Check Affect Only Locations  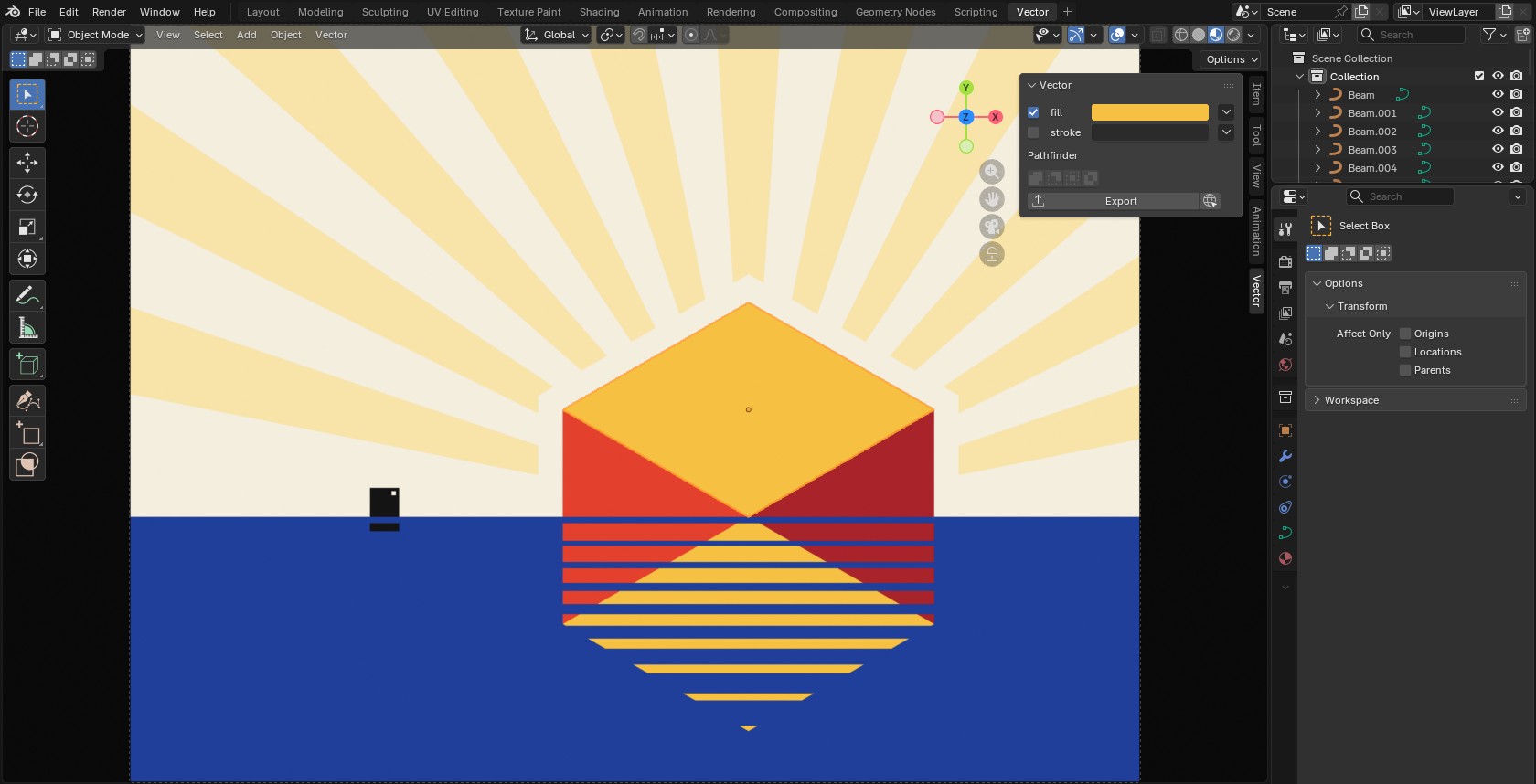[1405, 352]
